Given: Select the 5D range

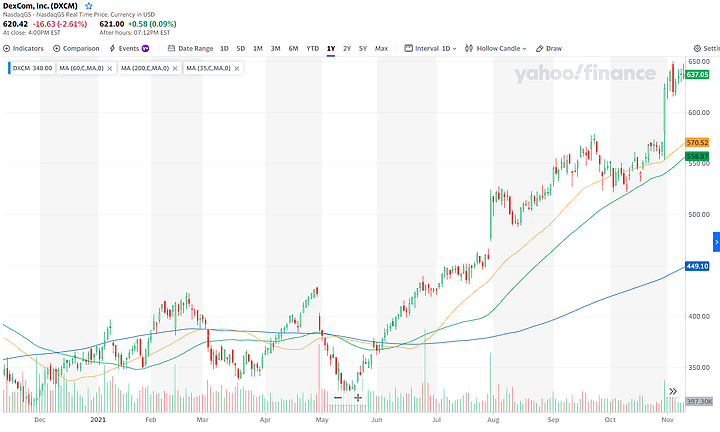Looking at the screenshot, I should (241, 48).
